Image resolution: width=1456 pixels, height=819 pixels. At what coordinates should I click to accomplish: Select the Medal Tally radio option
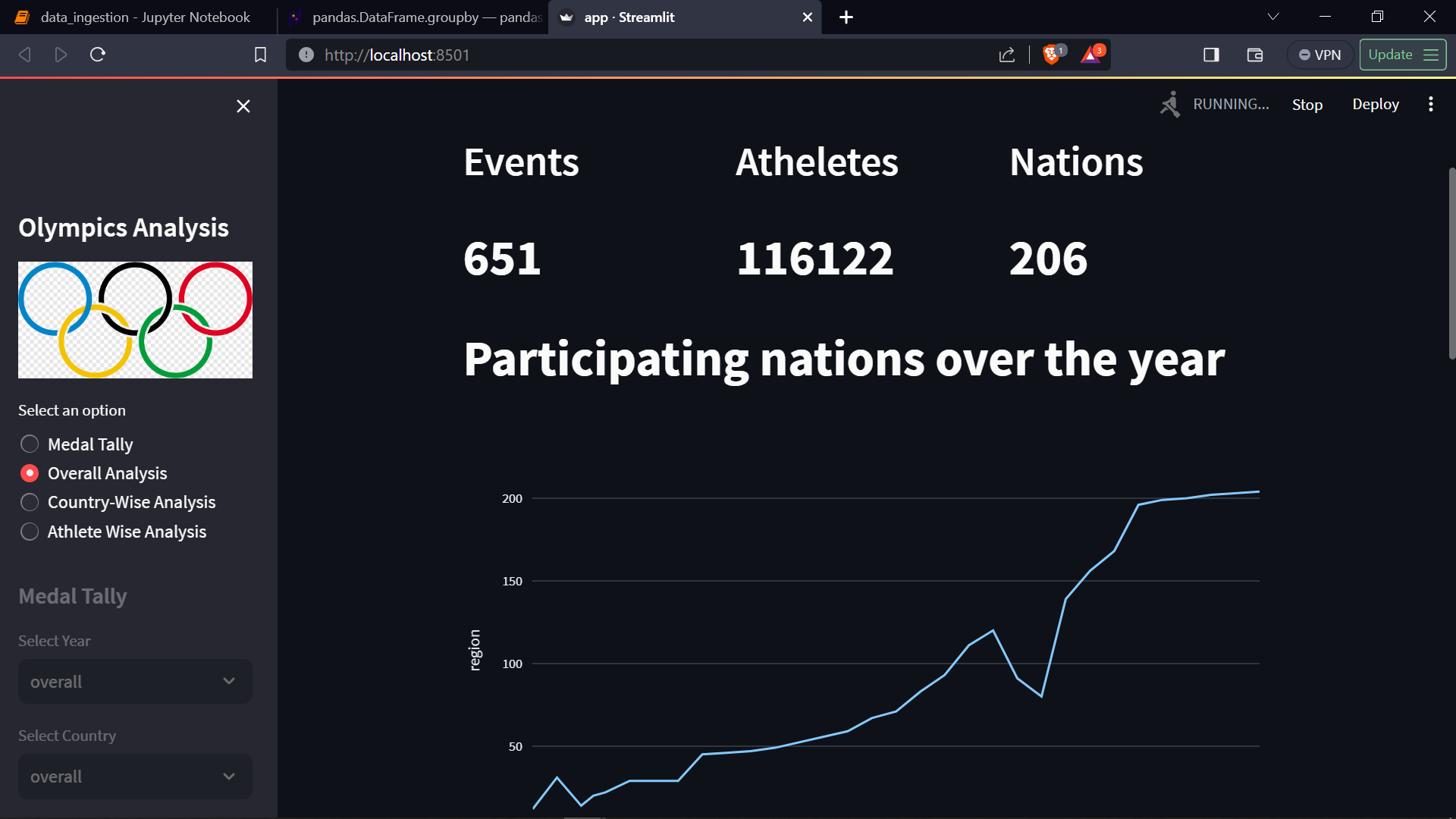click(30, 444)
